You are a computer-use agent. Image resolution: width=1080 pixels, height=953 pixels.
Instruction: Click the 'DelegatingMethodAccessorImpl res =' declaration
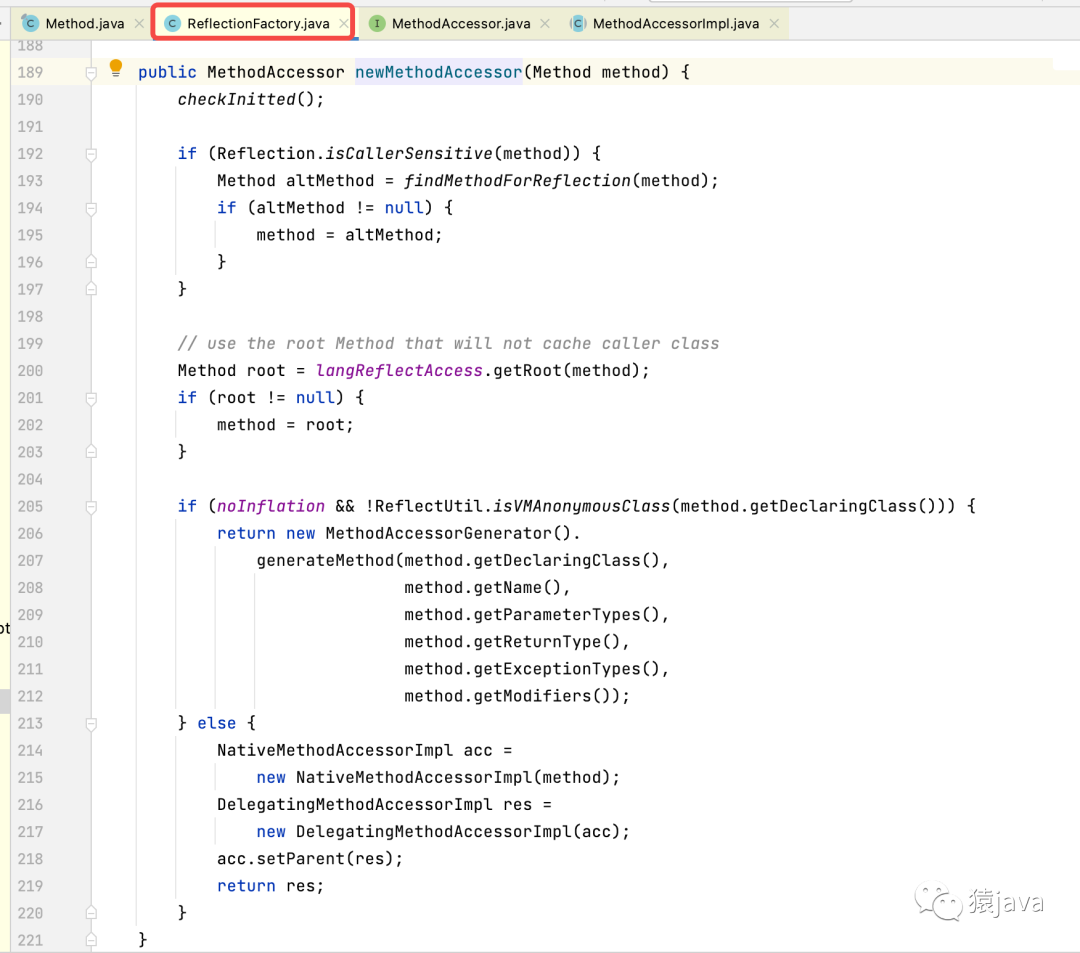pos(384,804)
